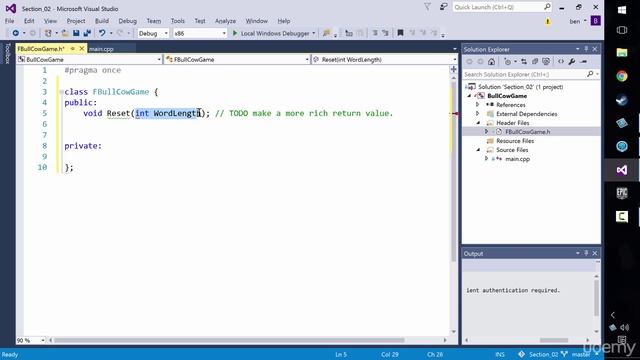Image resolution: width=640 pixels, height=360 pixels.
Task: Click the notifications flag icon
Action: tap(427, 7)
